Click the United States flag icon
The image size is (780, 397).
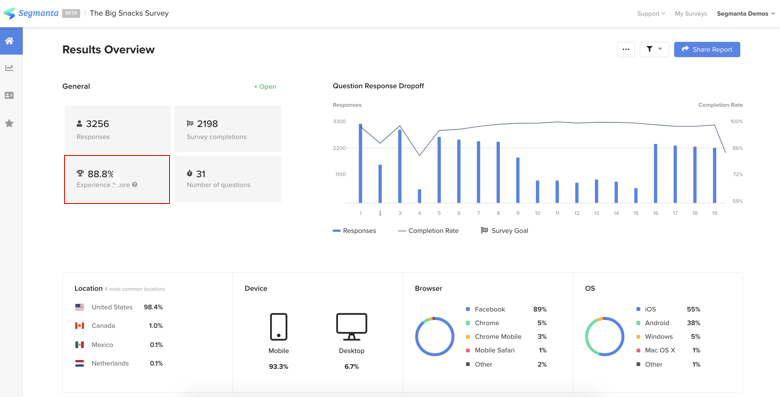80,307
